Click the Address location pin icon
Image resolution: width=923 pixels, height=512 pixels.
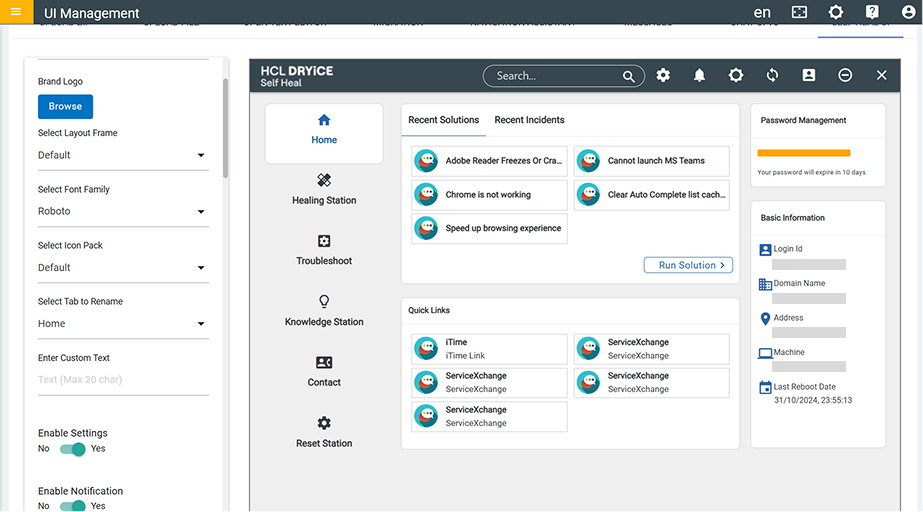click(765, 319)
